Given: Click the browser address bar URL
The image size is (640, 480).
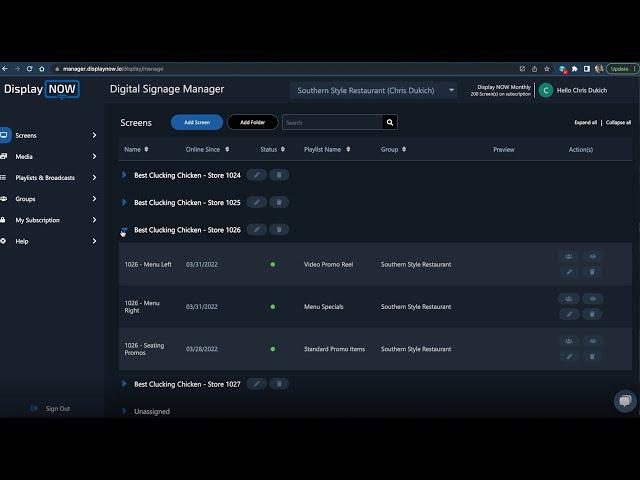Looking at the screenshot, I should (x=113, y=69).
